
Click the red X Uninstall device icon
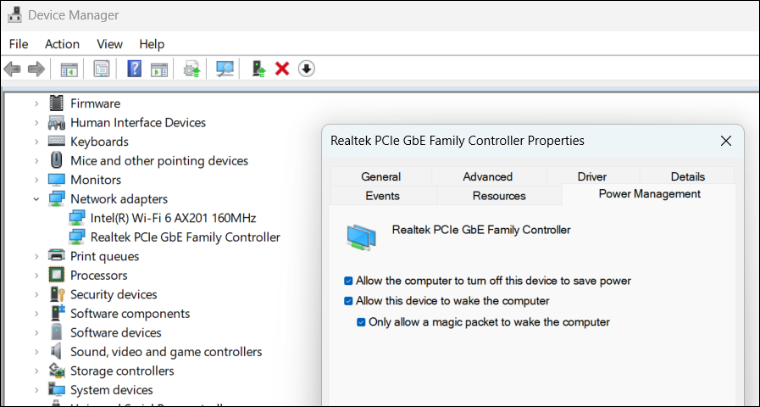coord(282,69)
